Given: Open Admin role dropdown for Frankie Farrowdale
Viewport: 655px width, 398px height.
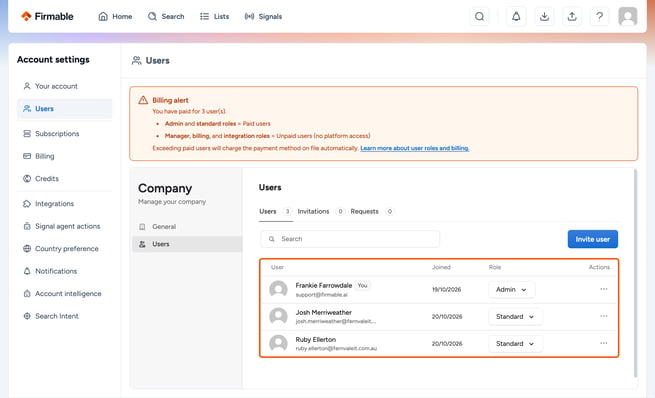Looking at the screenshot, I should coord(511,289).
